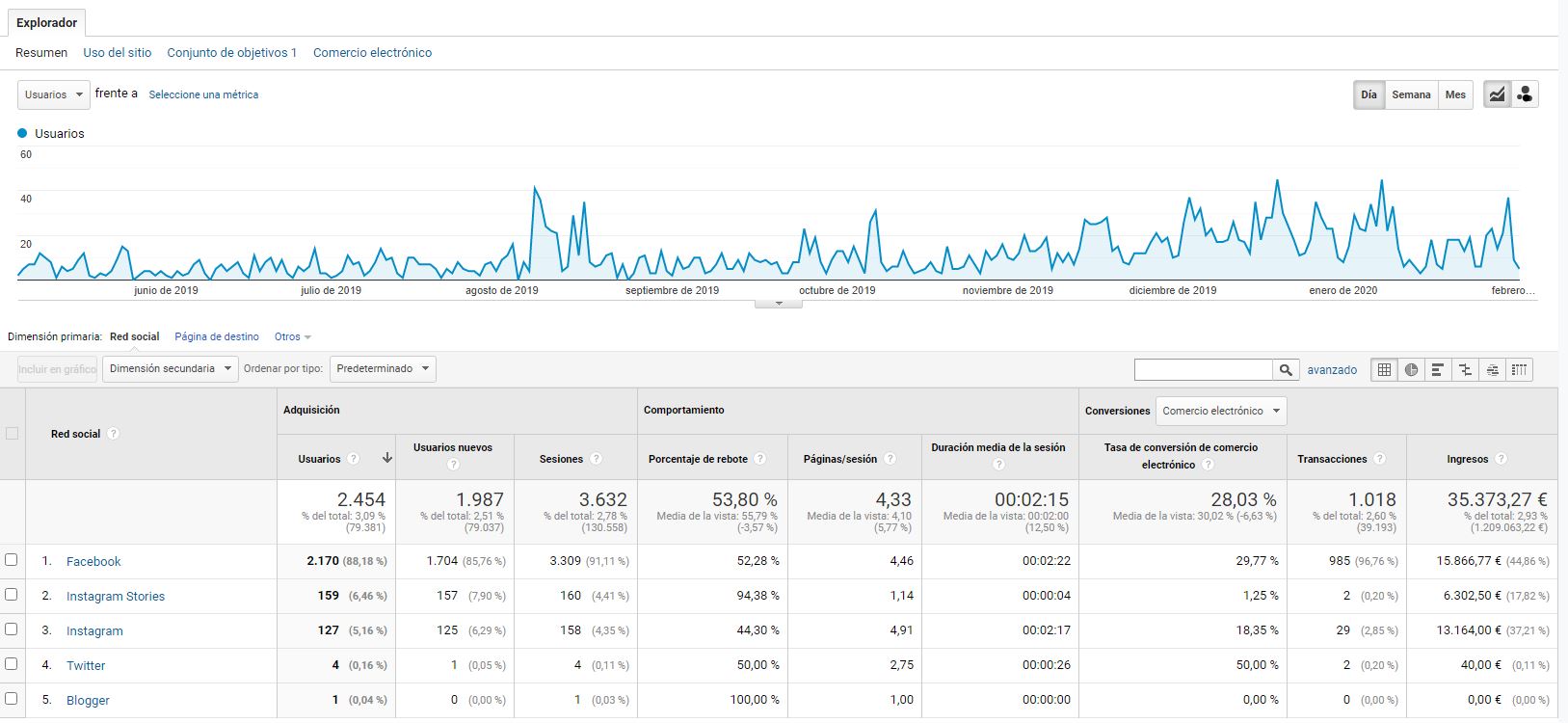Open the Blogger row link
Viewport: 1568px width, 723px height.
(x=88, y=700)
